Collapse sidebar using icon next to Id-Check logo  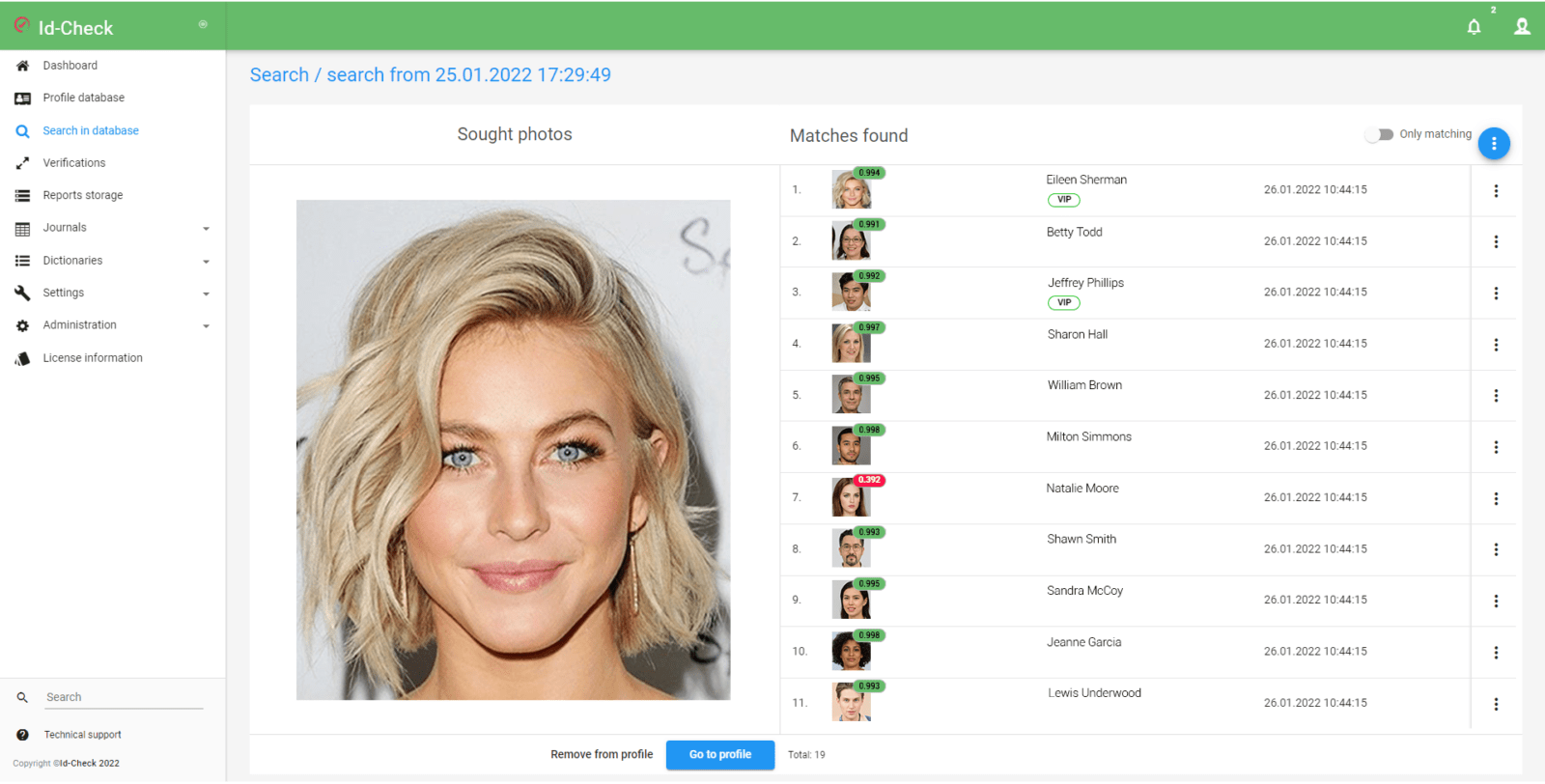[203, 24]
